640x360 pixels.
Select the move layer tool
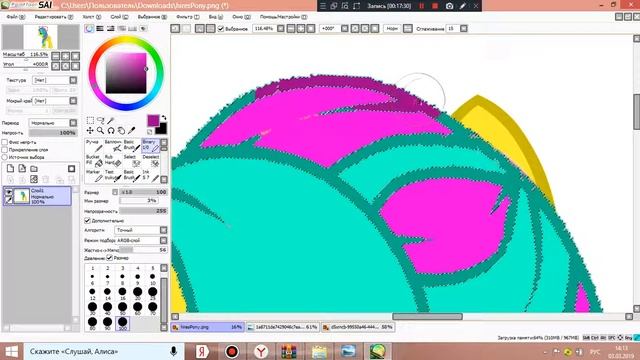pos(90,131)
